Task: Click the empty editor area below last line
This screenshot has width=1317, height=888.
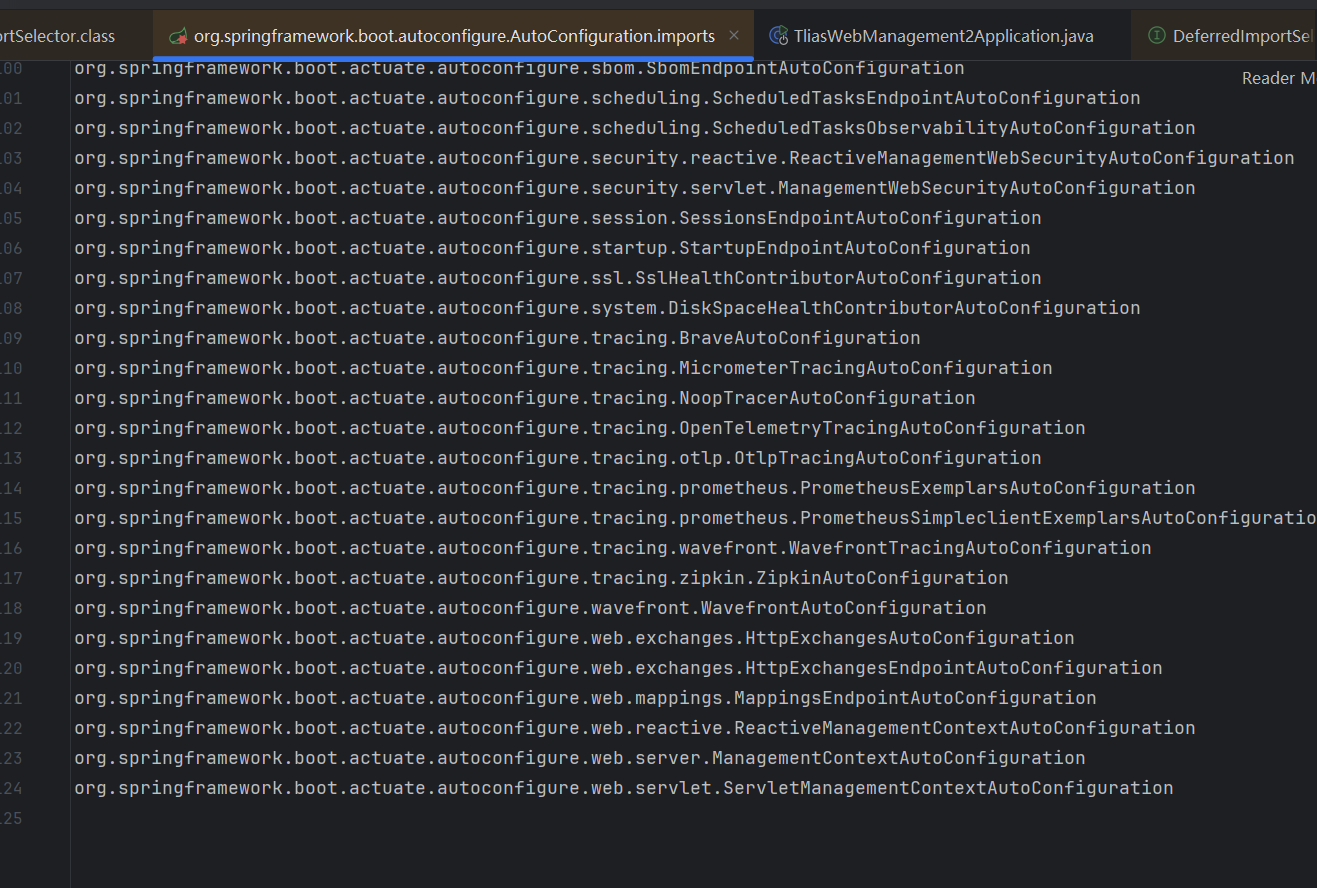Action: (x=600, y=850)
